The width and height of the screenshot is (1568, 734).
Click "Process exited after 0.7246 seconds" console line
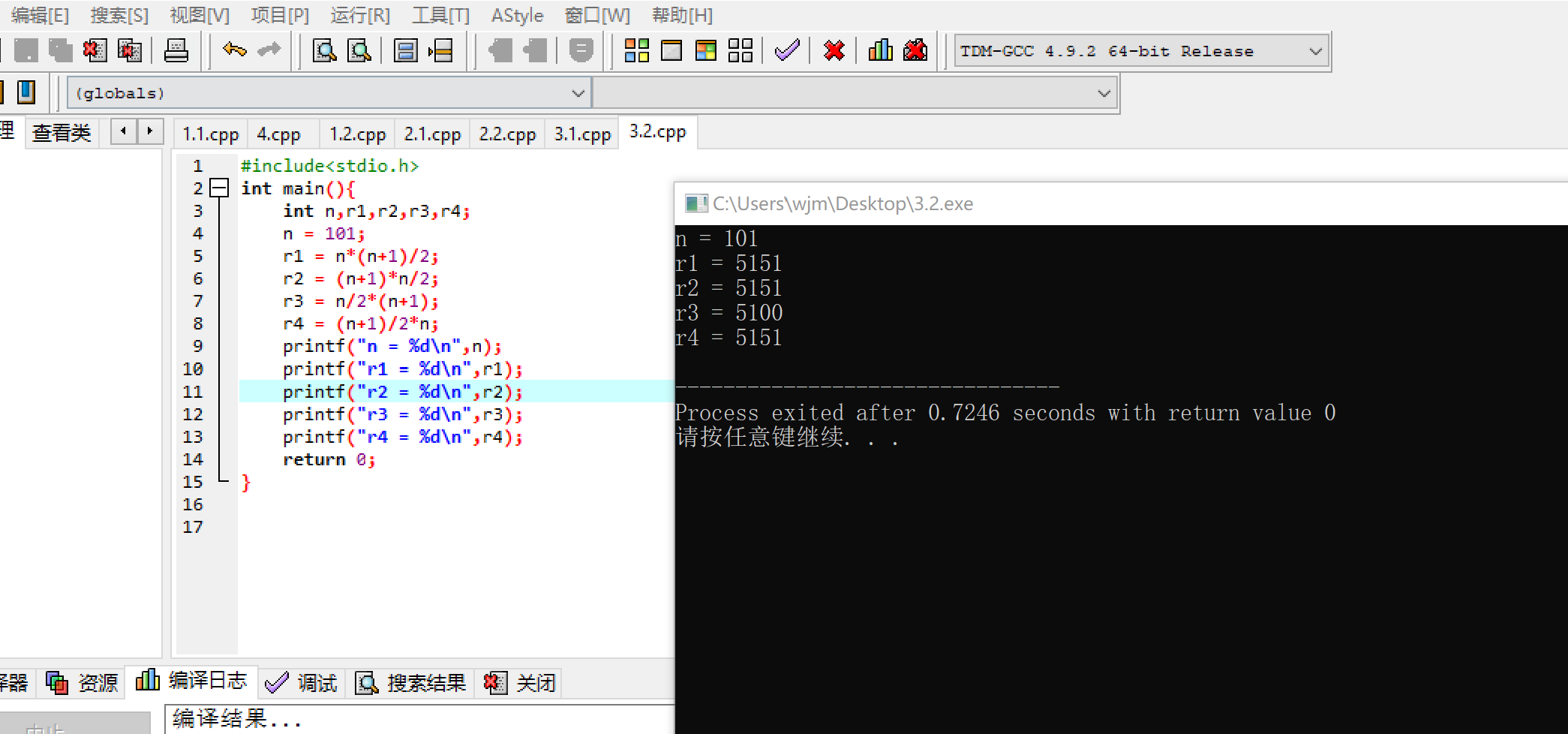(1005, 413)
